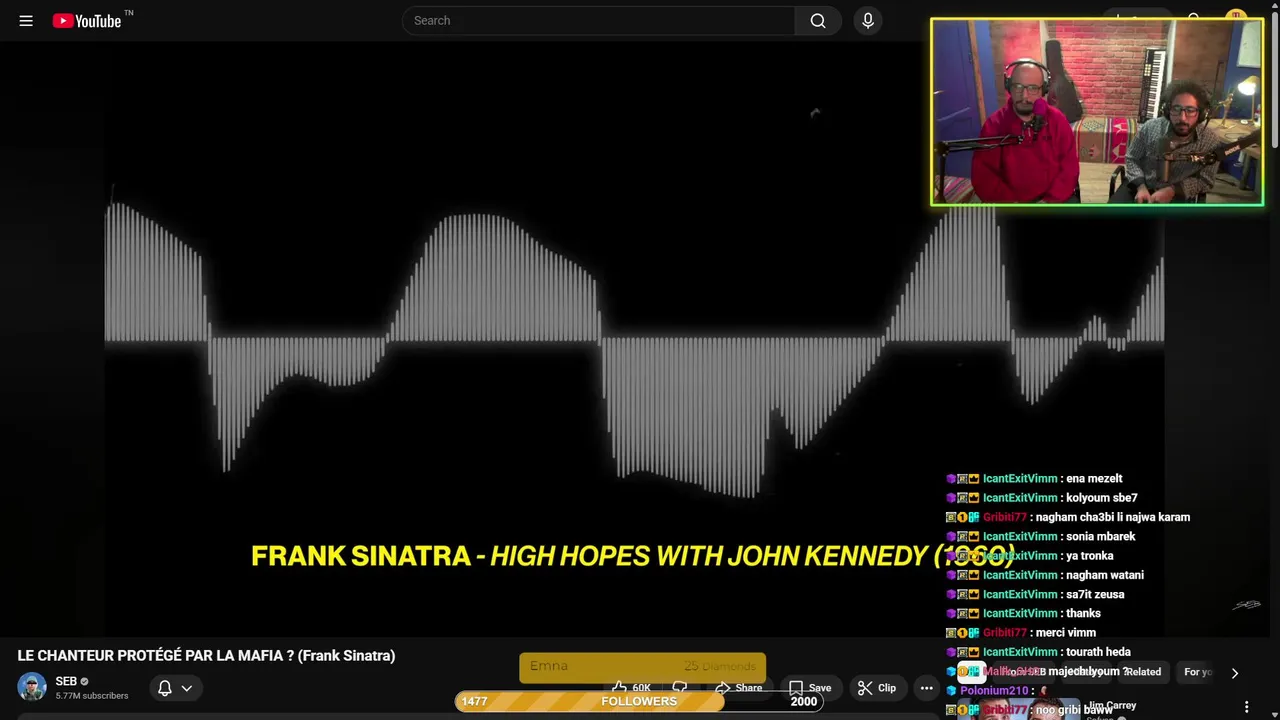Image resolution: width=1280 pixels, height=720 pixels.
Task: Select the For you chip tab
Action: point(1198,672)
